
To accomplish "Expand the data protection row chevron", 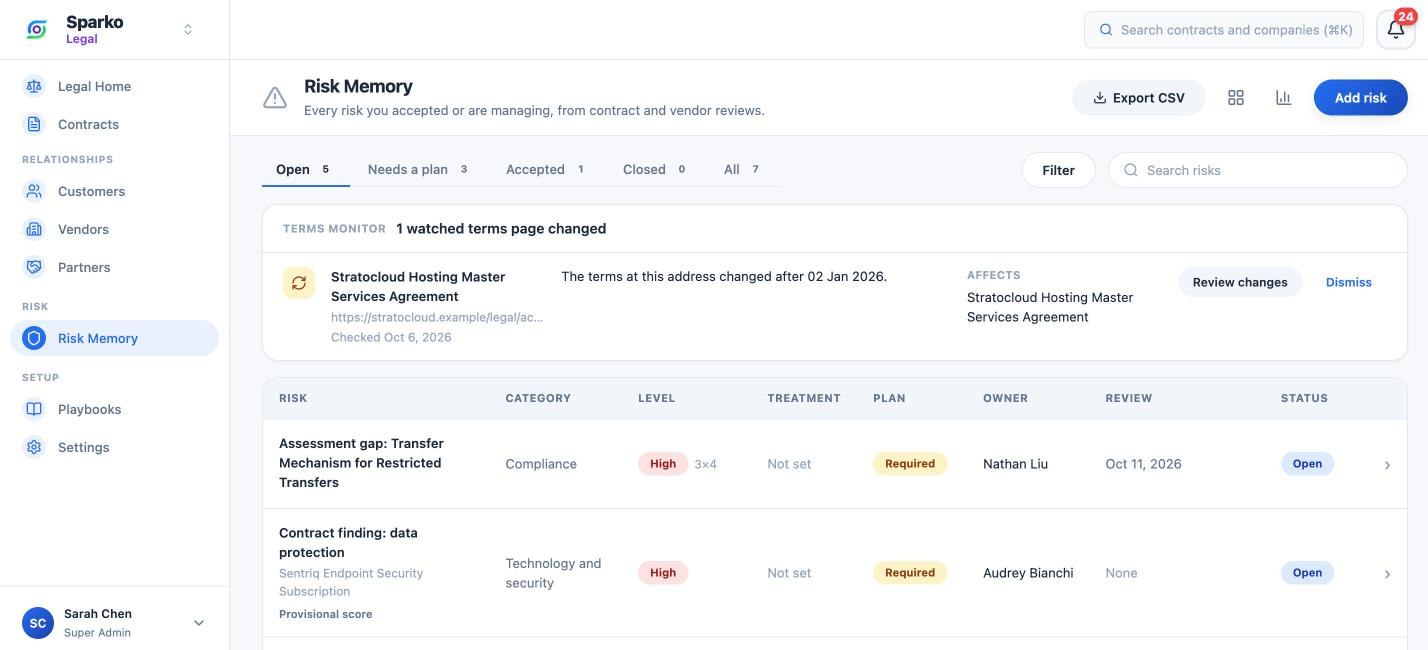I will (1387, 574).
